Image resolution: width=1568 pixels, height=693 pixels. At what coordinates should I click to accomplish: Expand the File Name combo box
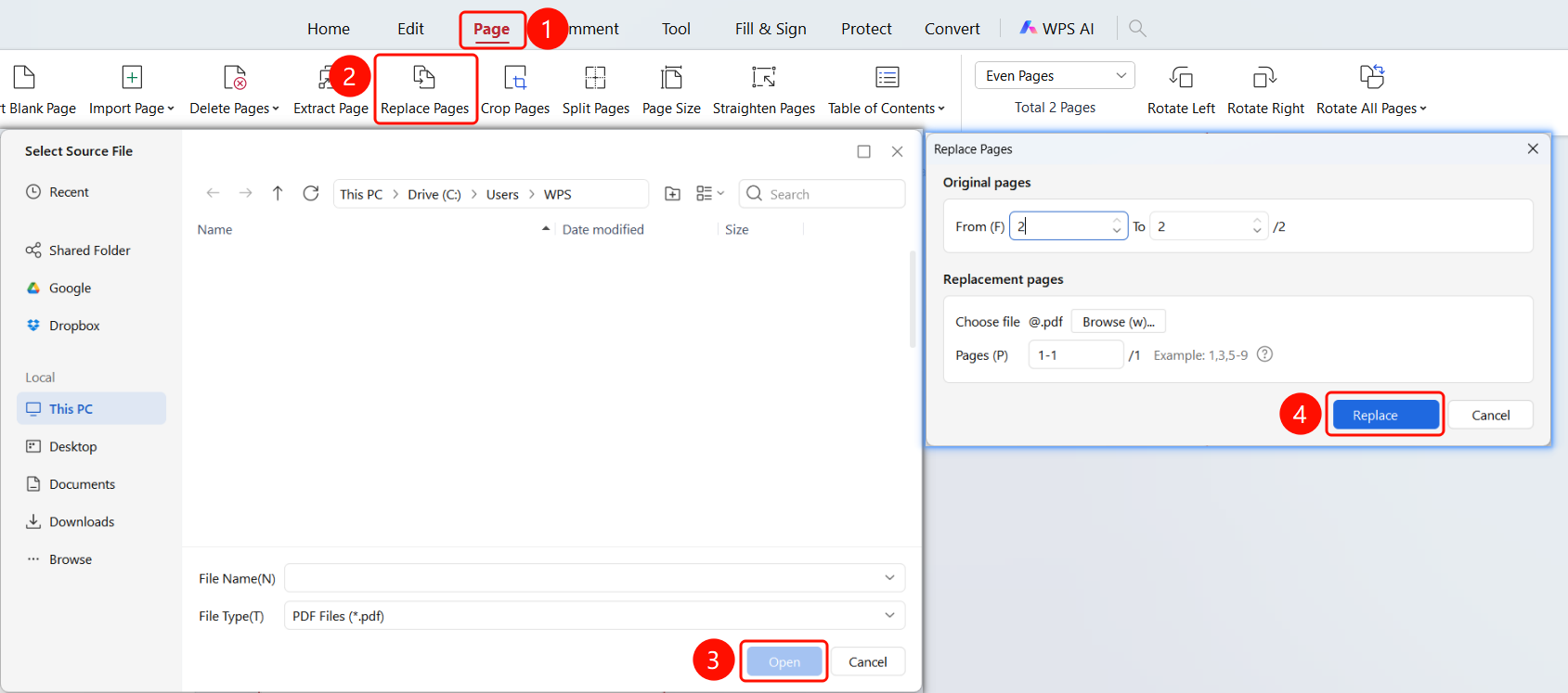[x=889, y=578]
